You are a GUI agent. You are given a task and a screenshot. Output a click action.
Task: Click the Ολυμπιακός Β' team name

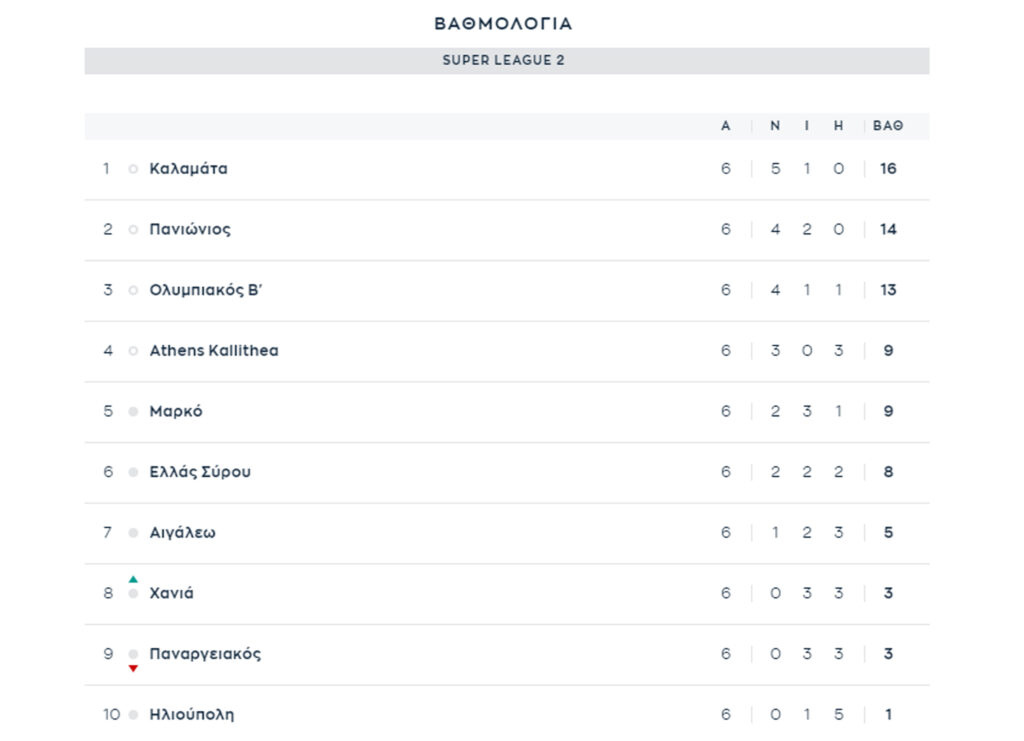(x=206, y=291)
